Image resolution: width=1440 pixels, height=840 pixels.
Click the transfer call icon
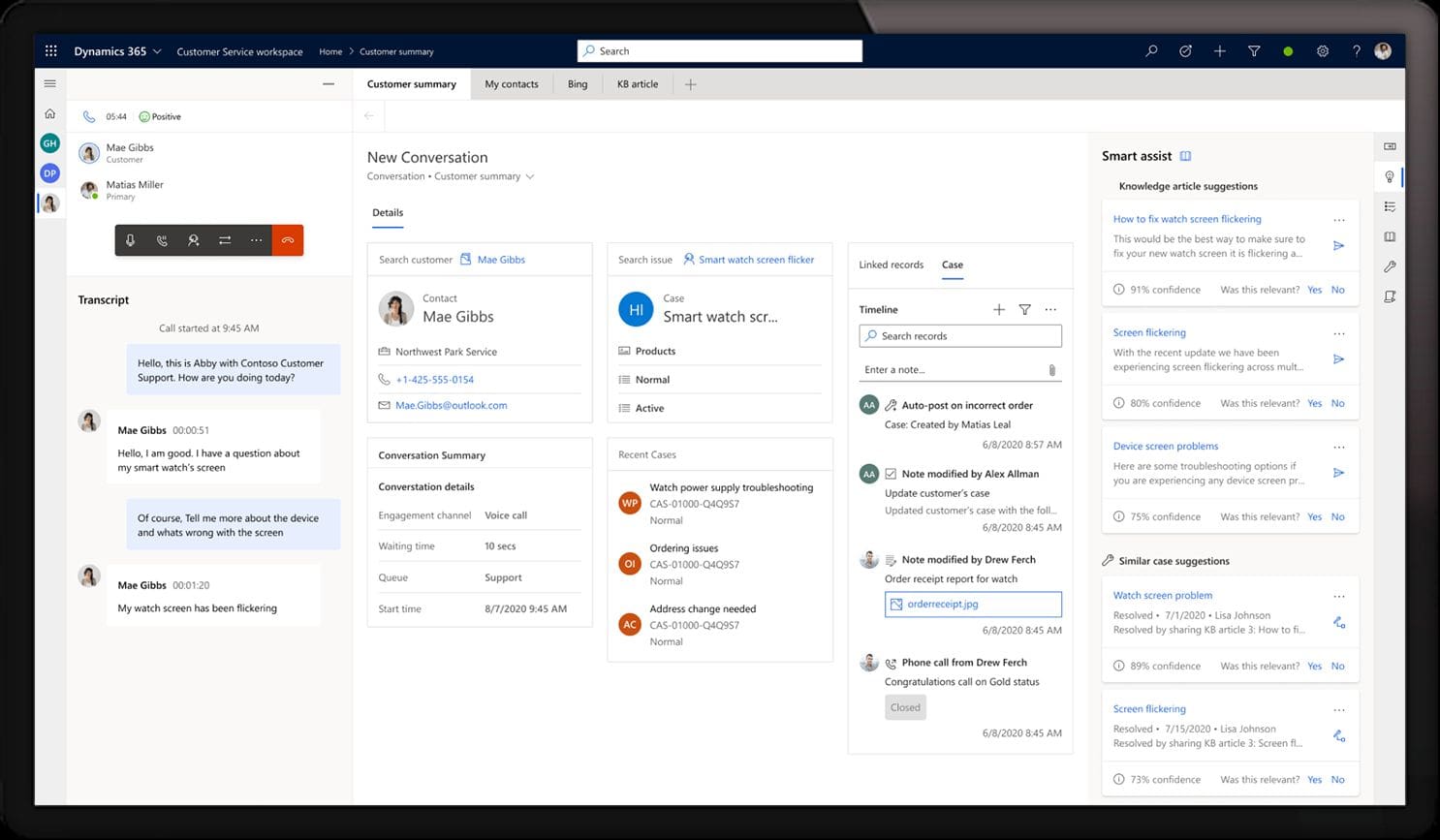click(225, 240)
